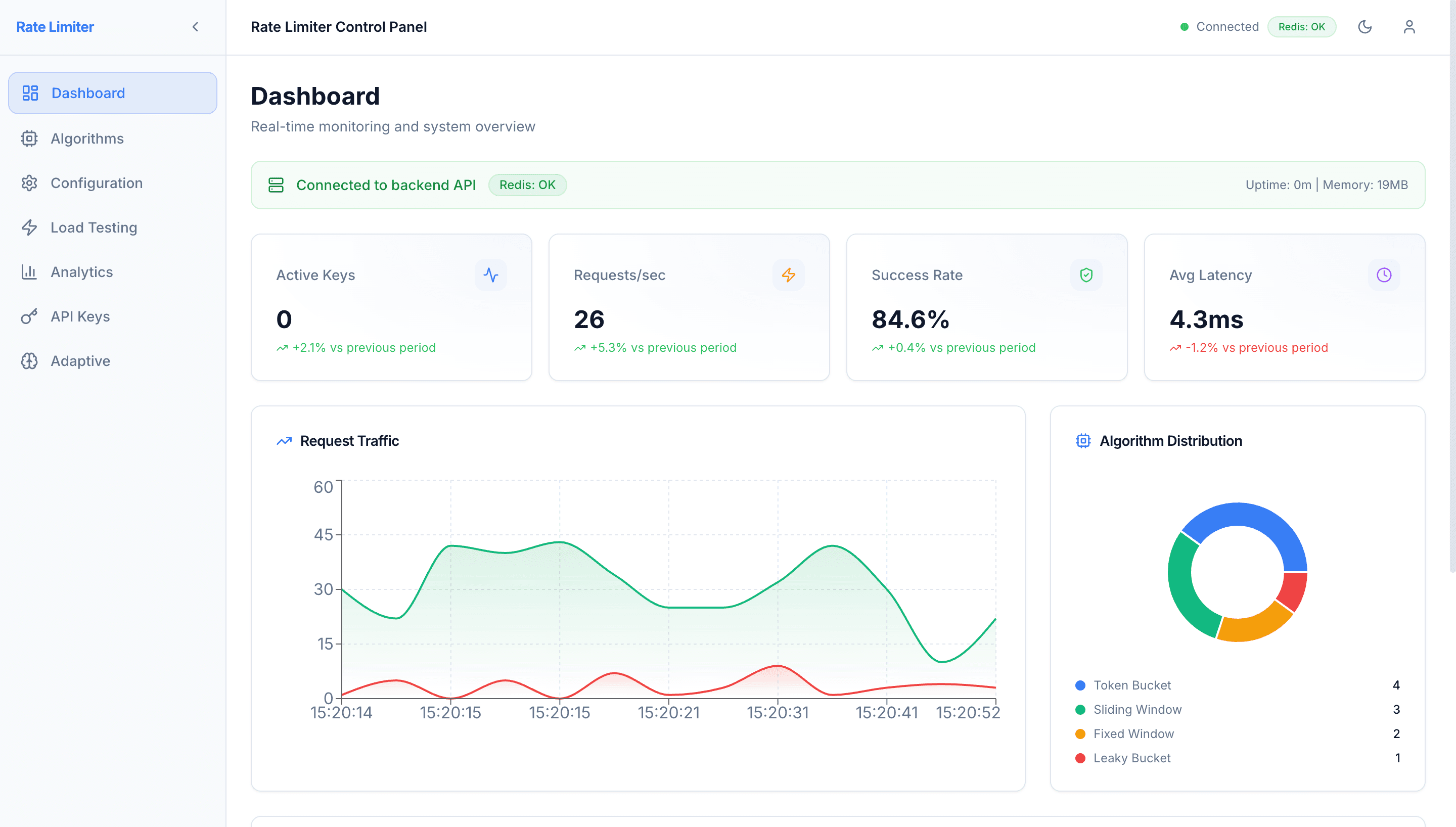The width and height of the screenshot is (1456, 827).
Task: Open the user profile icon
Action: pos(1409,27)
